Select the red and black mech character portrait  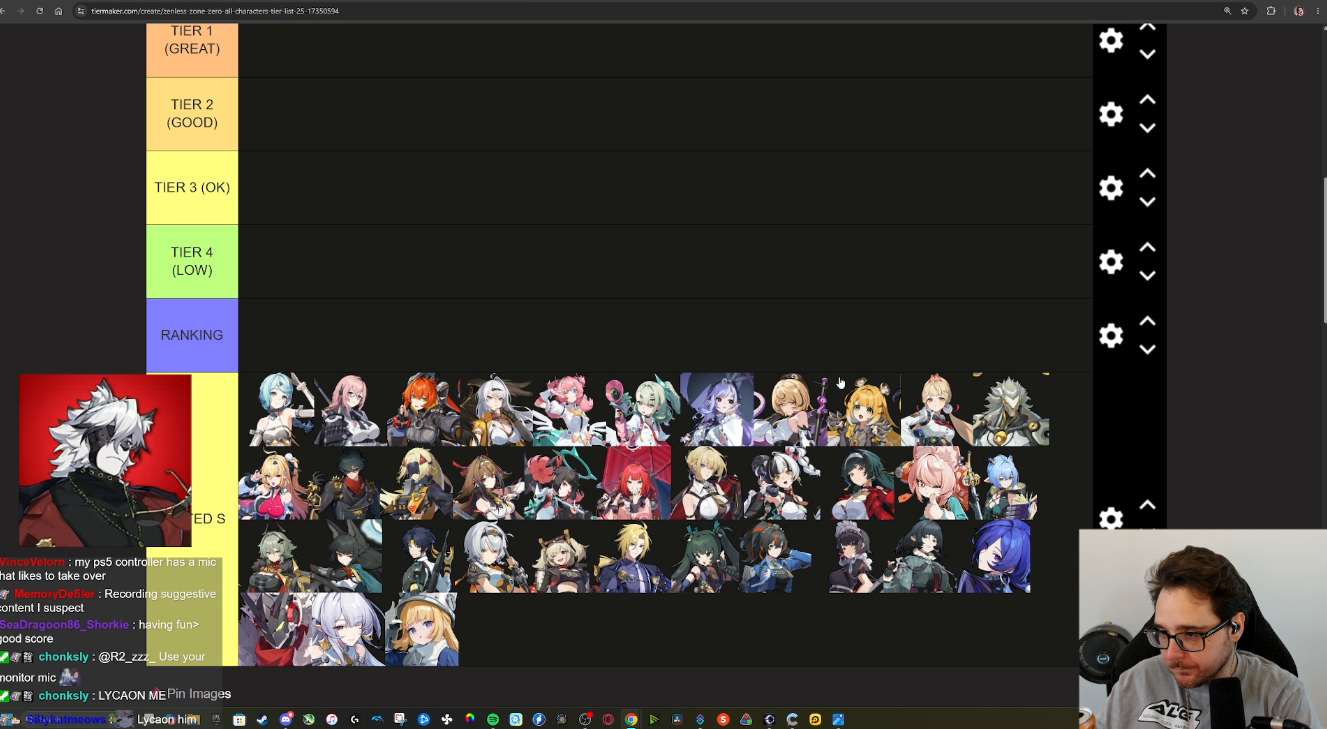click(x=274, y=629)
